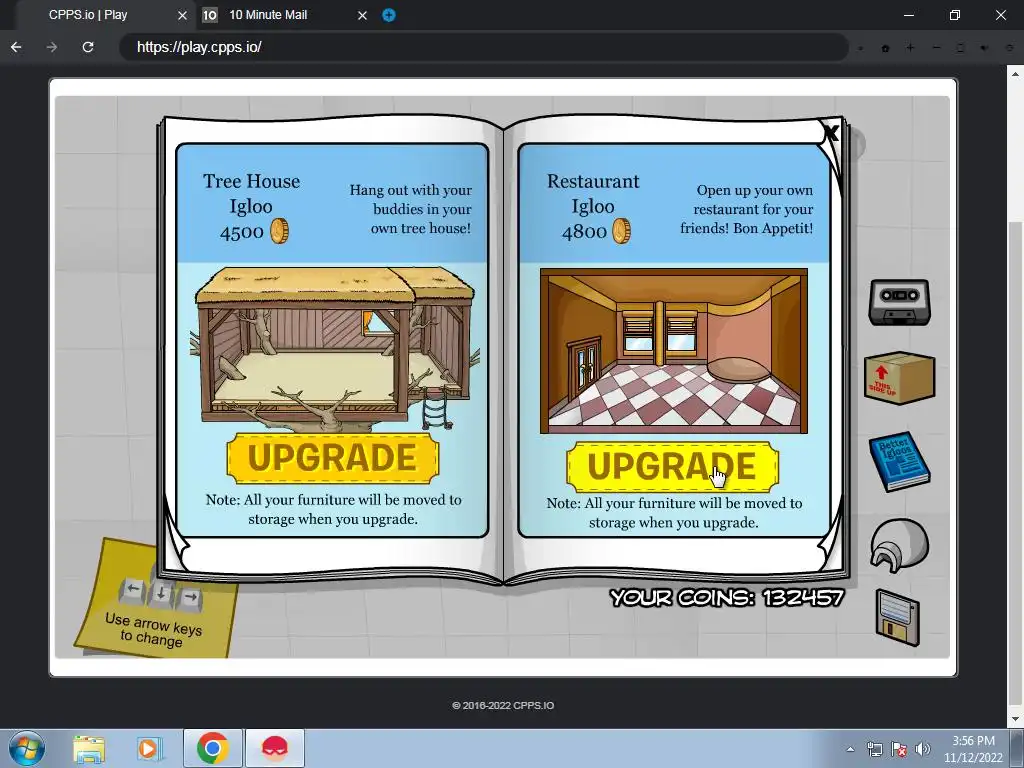Upgrade to the Tree House Igloo
The height and width of the screenshot is (768, 1024).
point(332,458)
